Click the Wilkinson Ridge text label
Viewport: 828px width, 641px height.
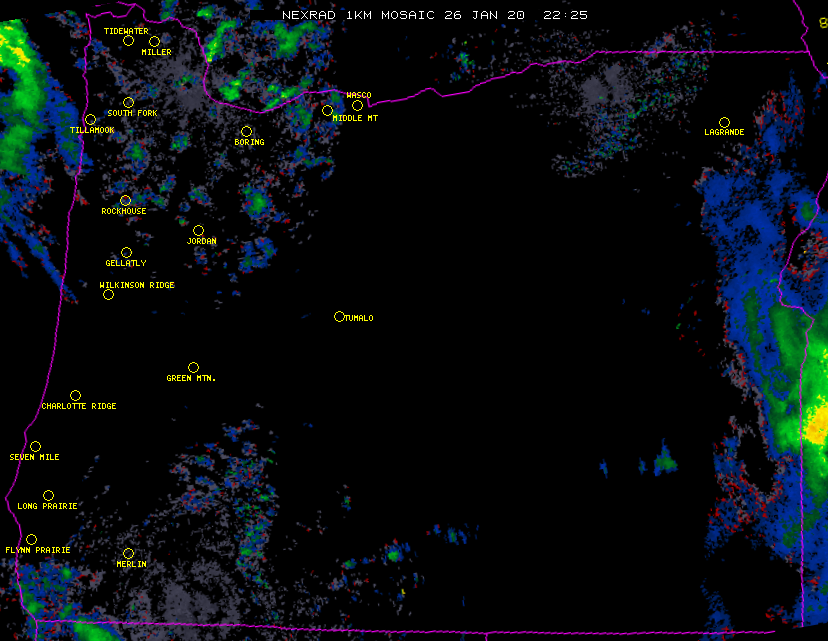pyautogui.click(x=137, y=285)
